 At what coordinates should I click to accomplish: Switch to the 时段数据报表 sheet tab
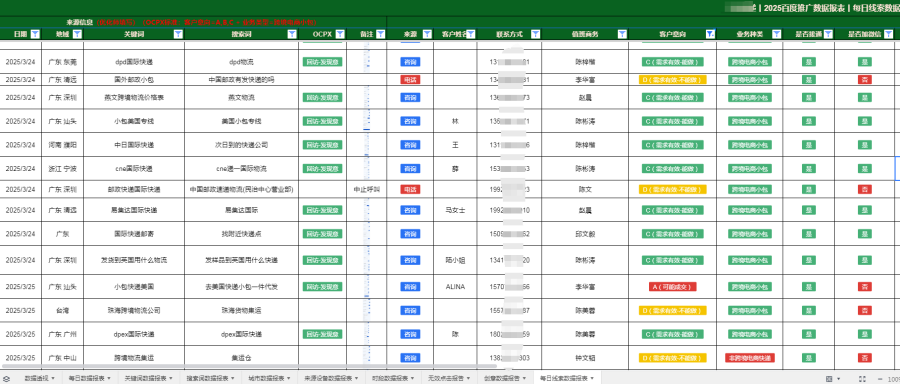[390, 379]
